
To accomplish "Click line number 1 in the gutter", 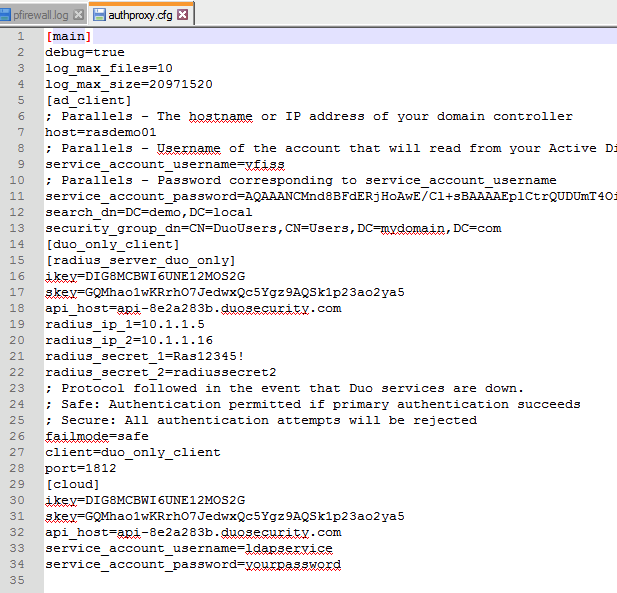I will click(20, 36).
